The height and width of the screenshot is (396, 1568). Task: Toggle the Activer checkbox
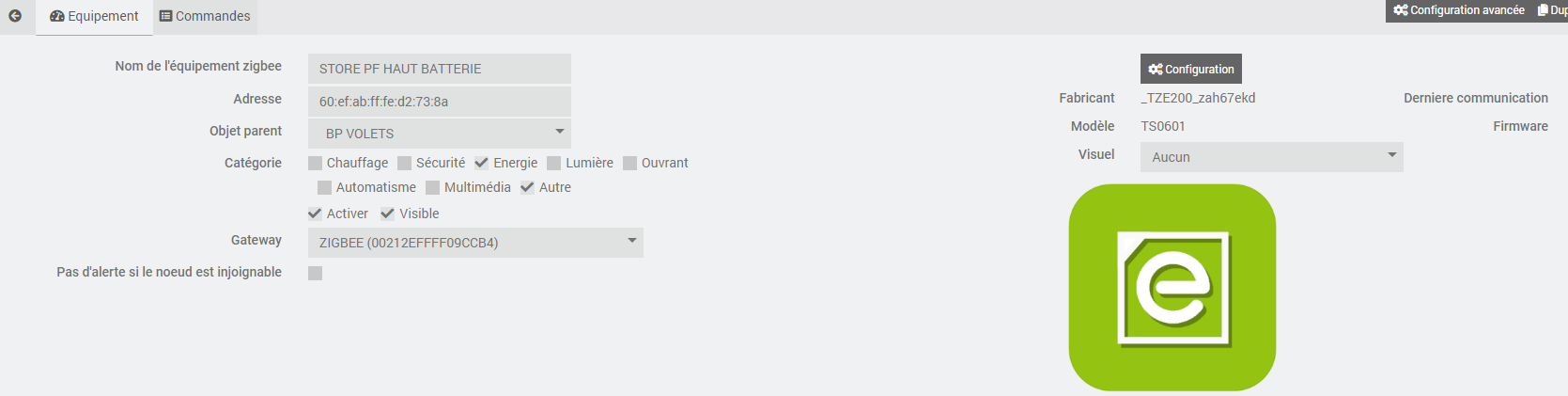tap(316, 214)
